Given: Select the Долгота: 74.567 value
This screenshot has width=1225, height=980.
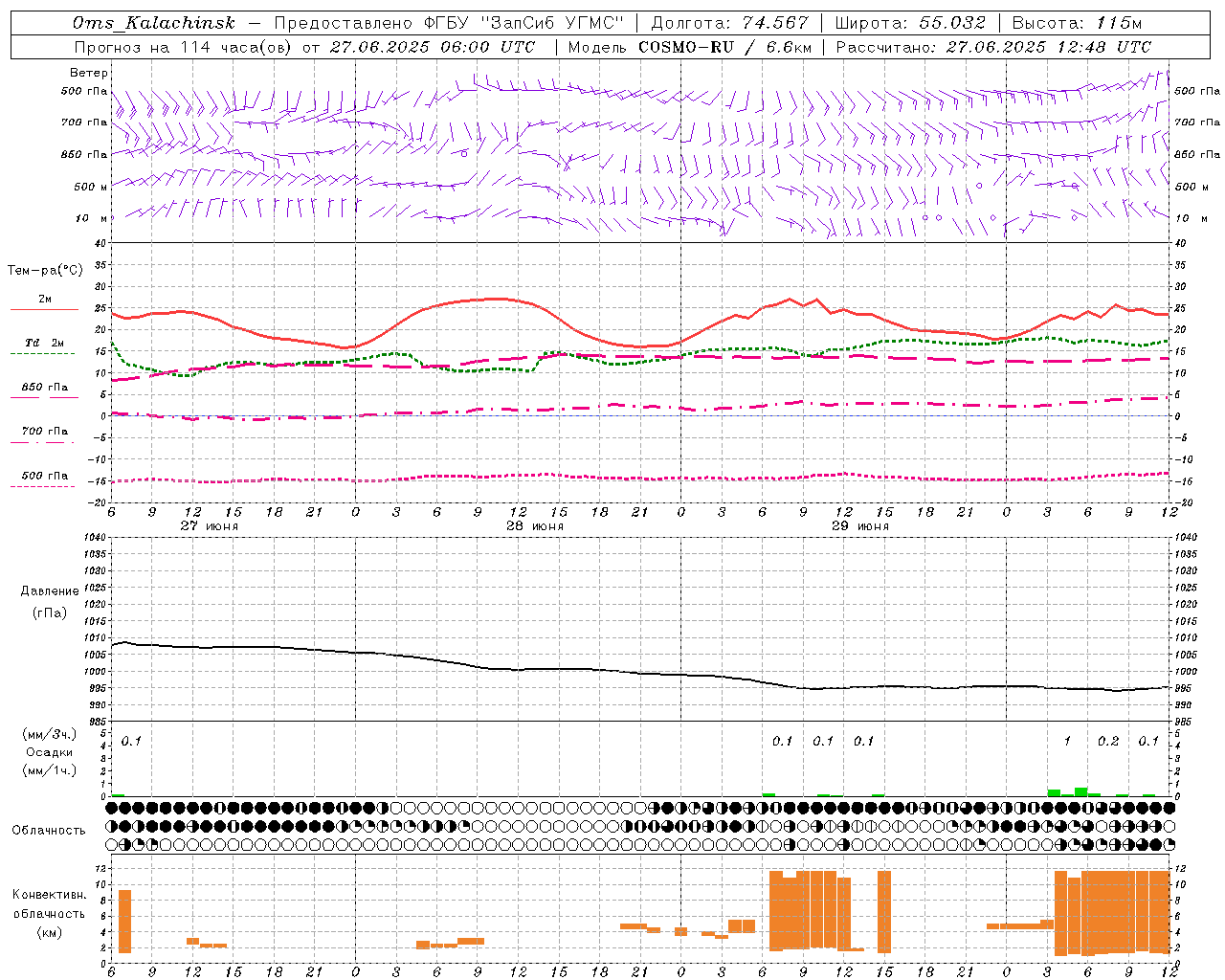Looking at the screenshot, I should 730,23.
